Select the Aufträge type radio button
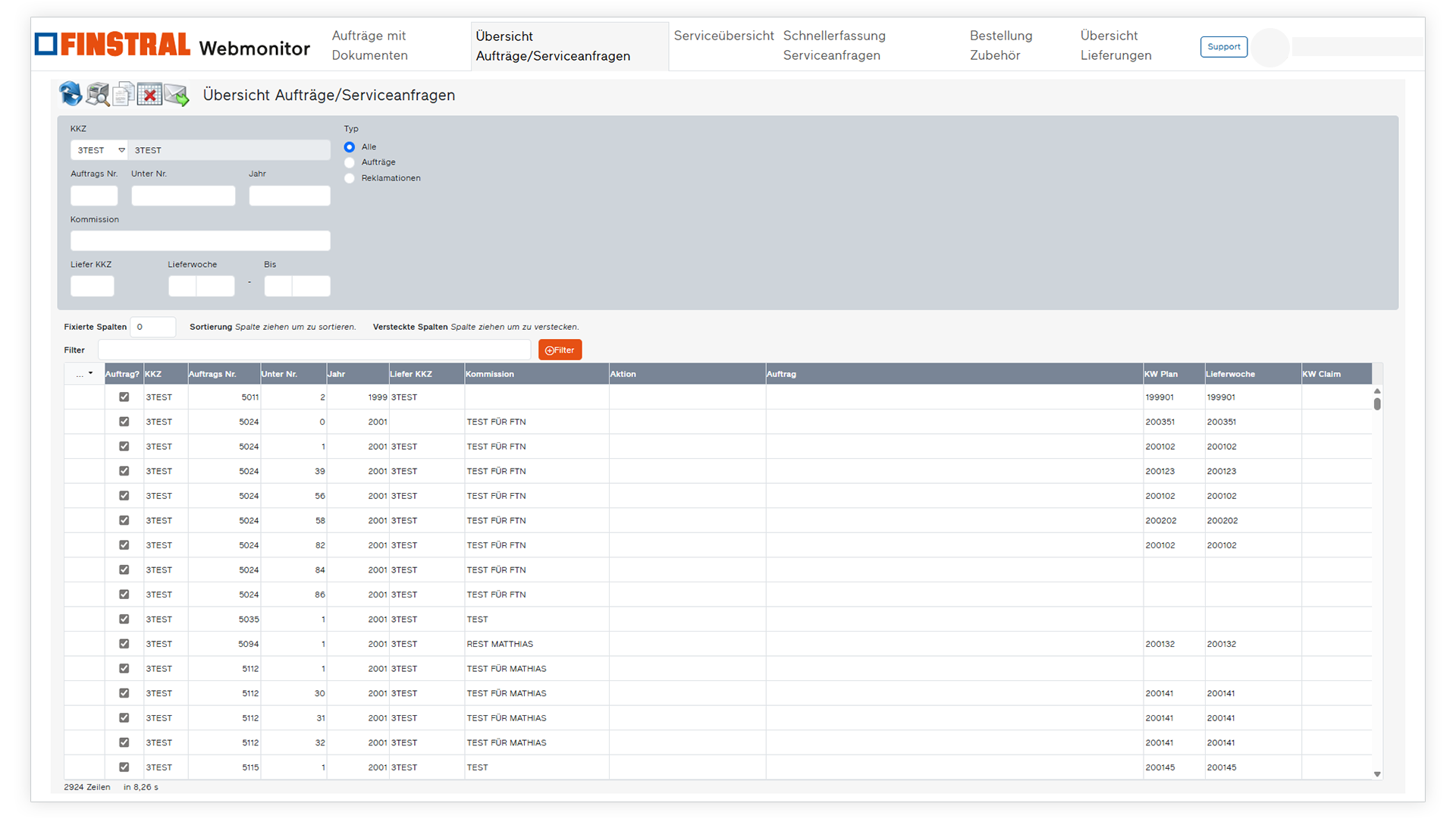This screenshot has width=1456, height=819. (350, 162)
